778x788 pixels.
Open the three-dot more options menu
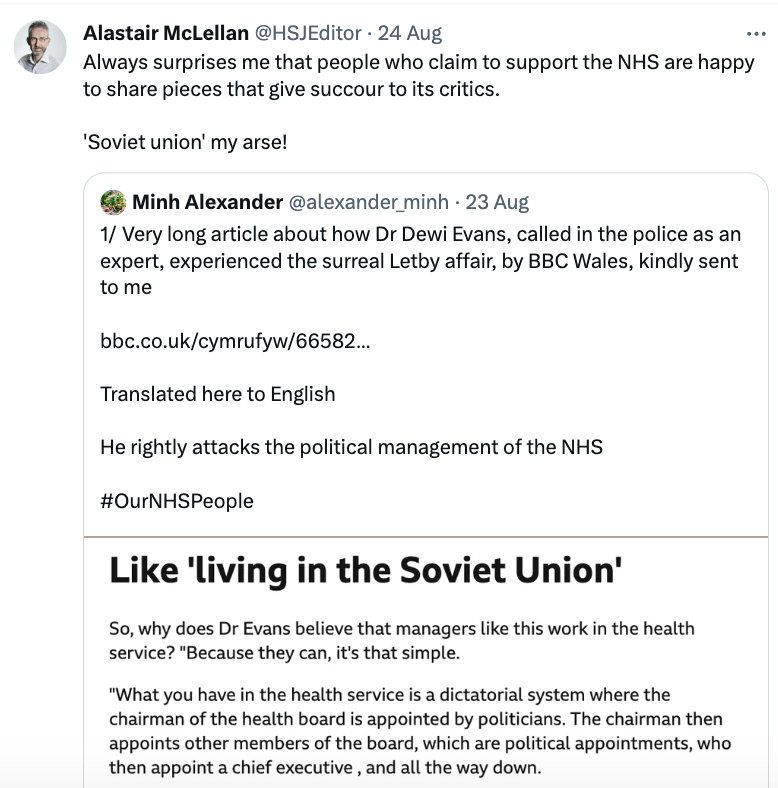756,32
